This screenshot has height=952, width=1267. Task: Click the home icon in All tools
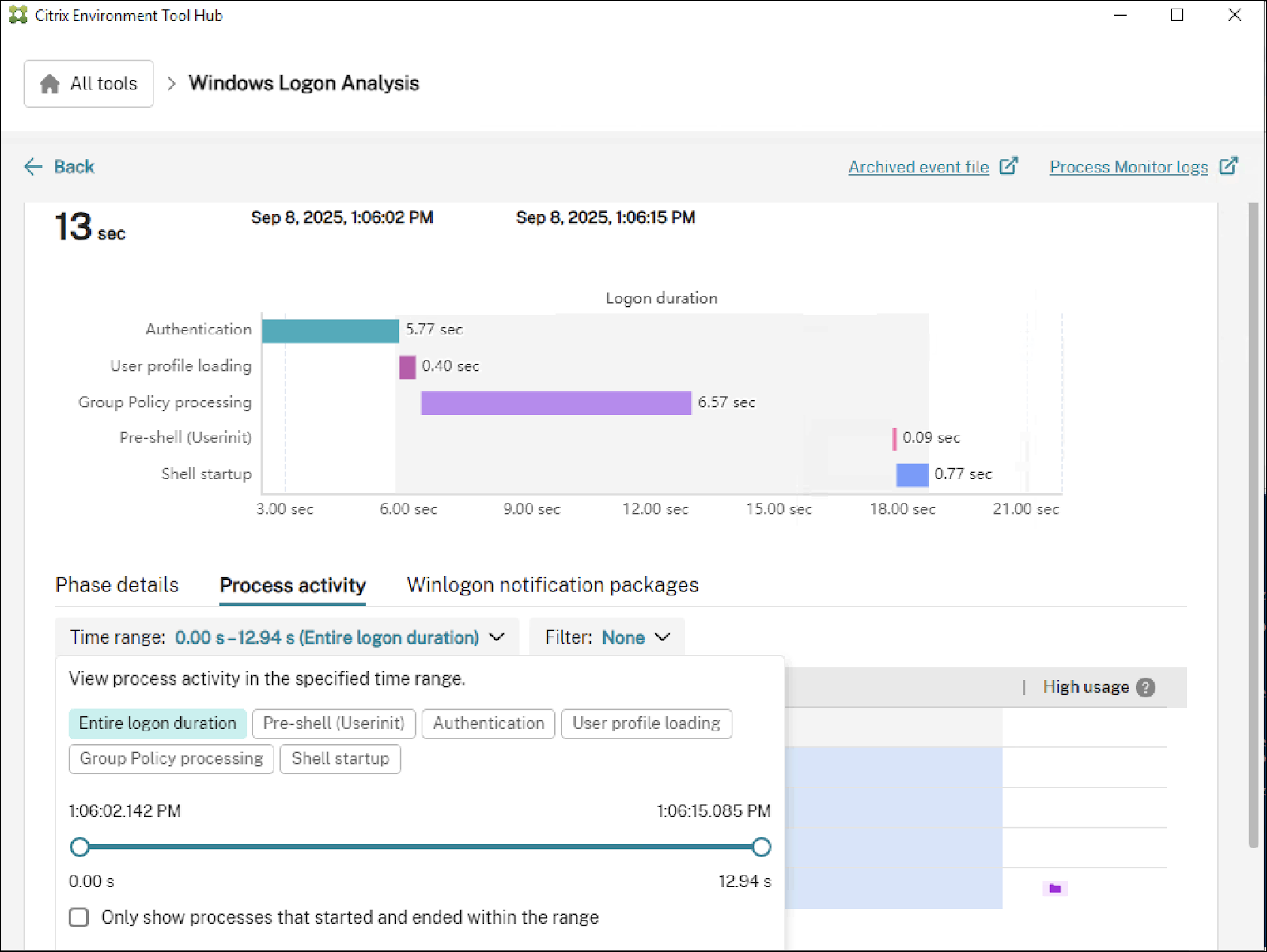[x=50, y=84]
